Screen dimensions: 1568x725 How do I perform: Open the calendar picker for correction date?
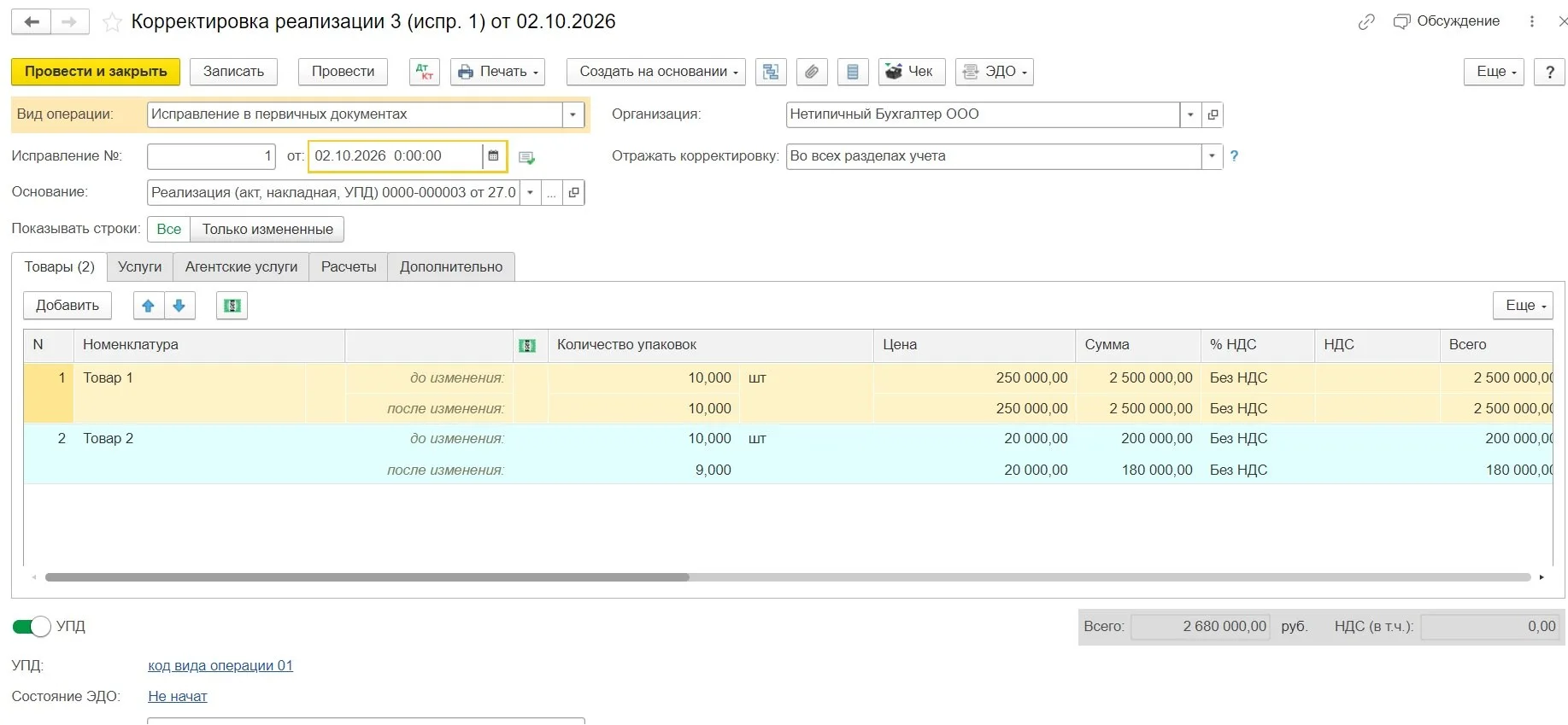[493, 156]
